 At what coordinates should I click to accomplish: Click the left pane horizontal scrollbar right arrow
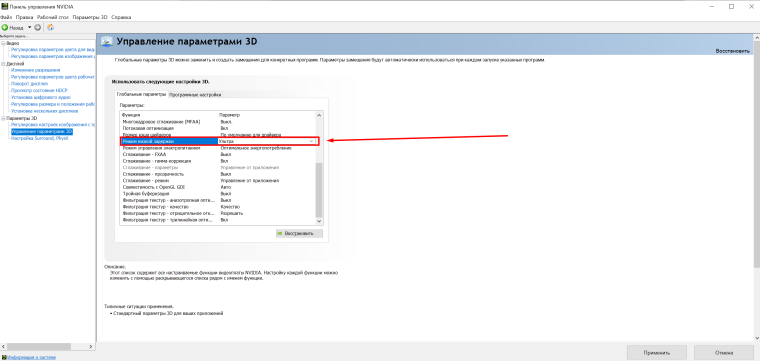(91, 346)
